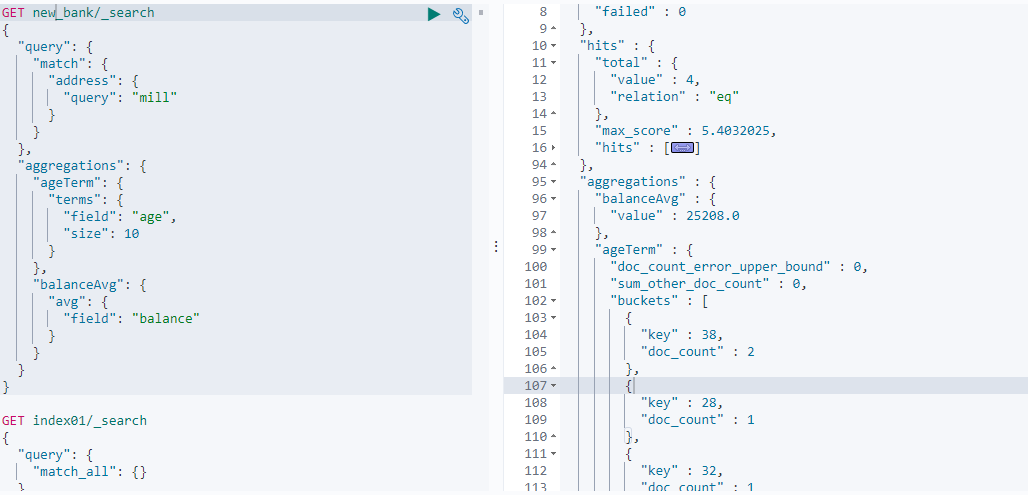This screenshot has width=1028, height=495.
Task: Click the GET new_bank/_search request line
Action: (79, 12)
